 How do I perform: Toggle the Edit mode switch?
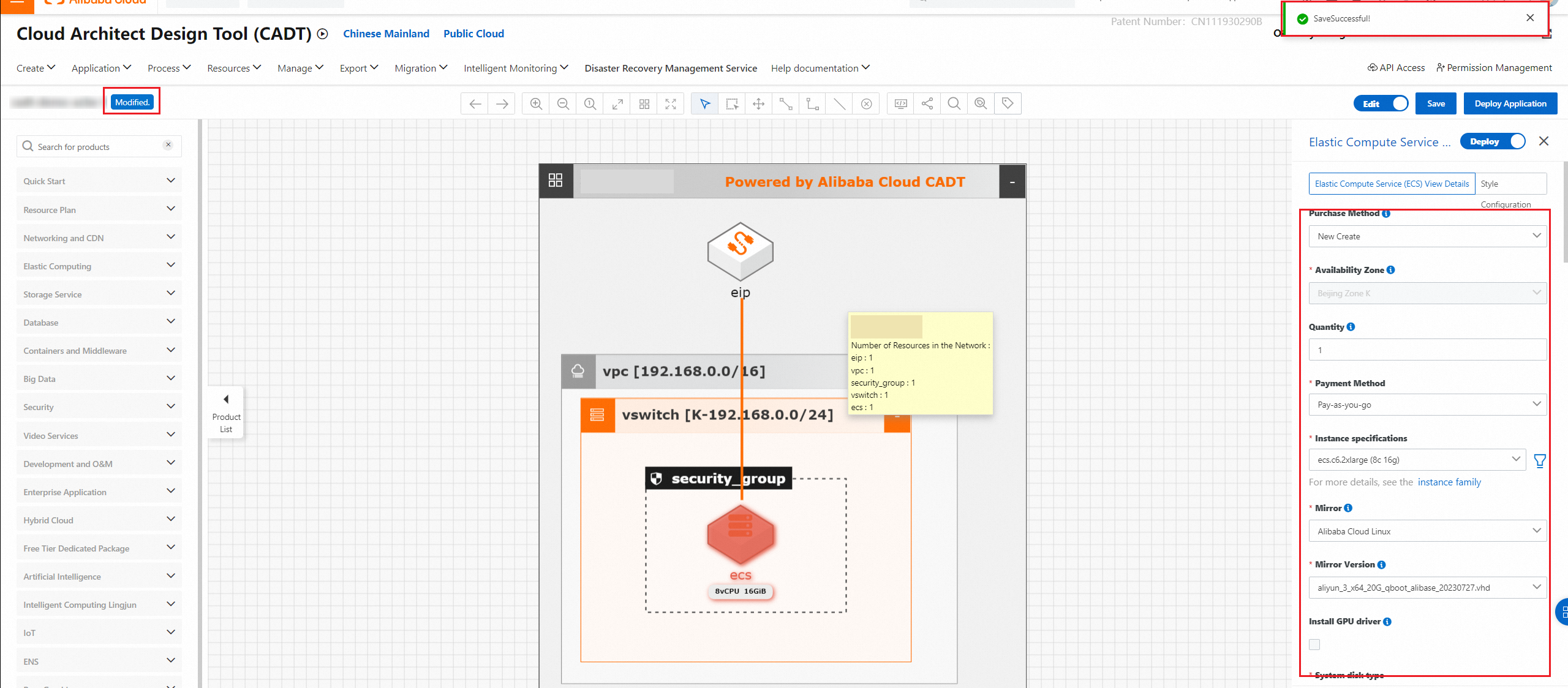[x=1381, y=104]
